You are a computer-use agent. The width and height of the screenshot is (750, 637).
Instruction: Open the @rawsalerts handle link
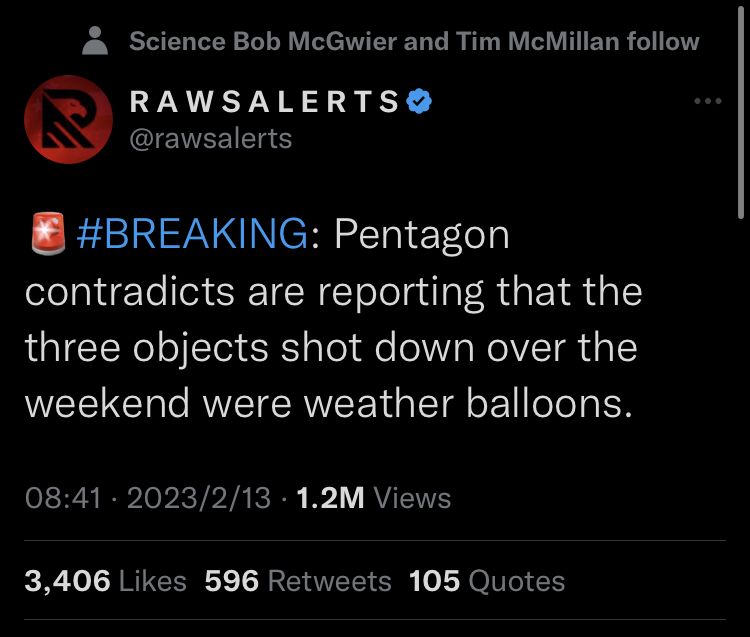(211, 138)
